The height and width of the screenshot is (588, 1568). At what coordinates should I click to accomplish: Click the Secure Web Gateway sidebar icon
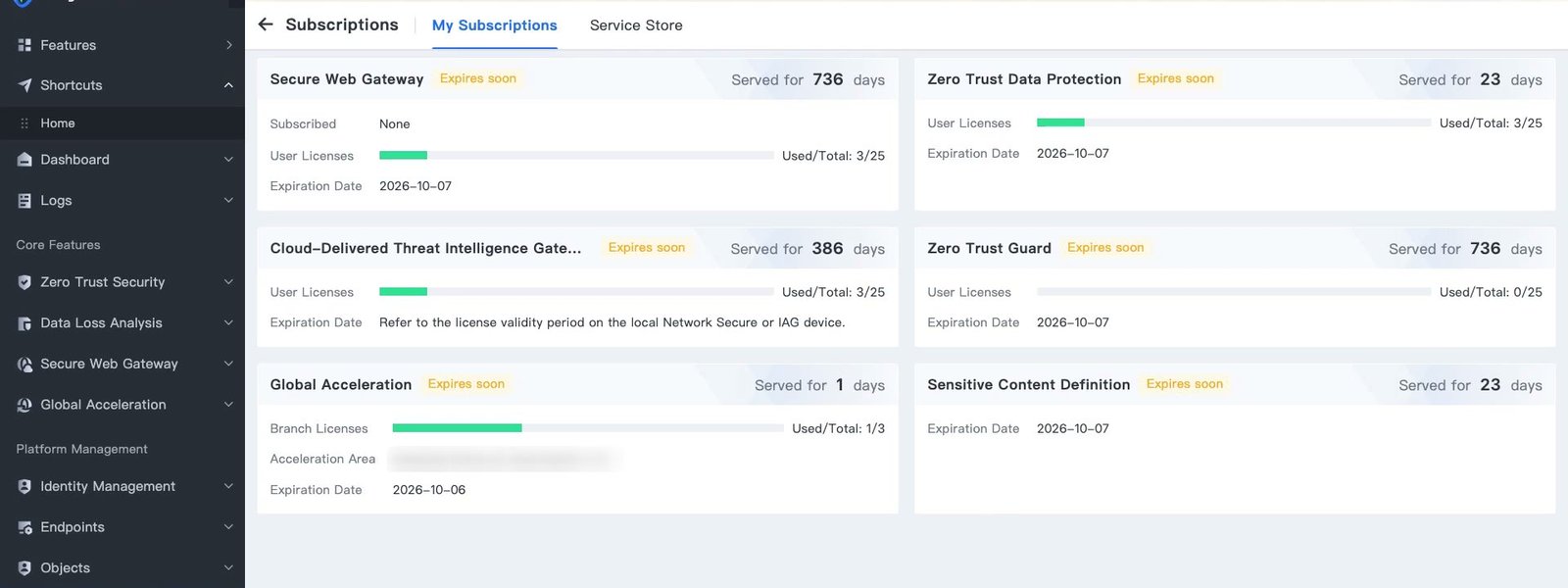24,364
